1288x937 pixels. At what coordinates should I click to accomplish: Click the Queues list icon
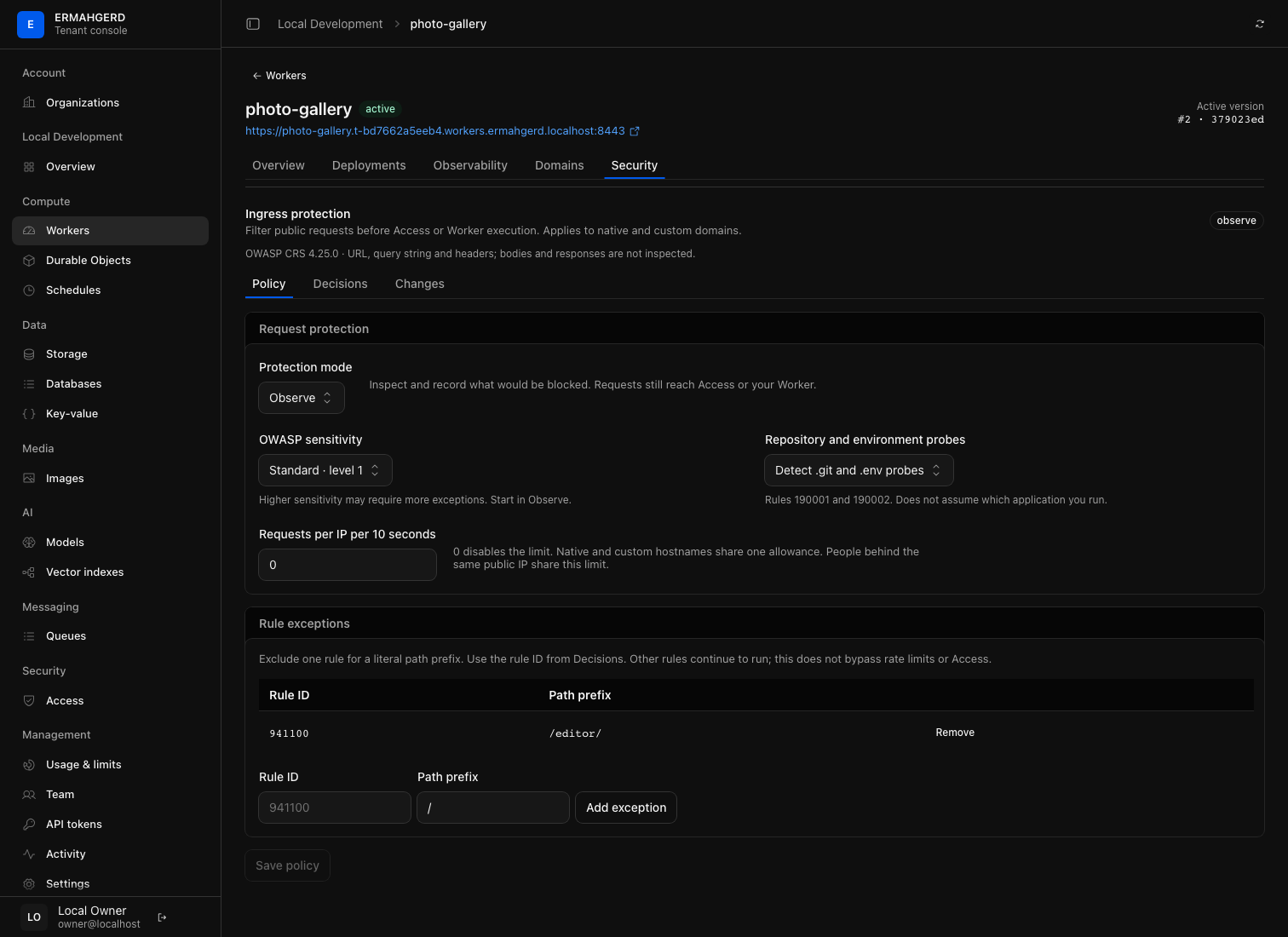pyautogui.click(x=29, y=636)
